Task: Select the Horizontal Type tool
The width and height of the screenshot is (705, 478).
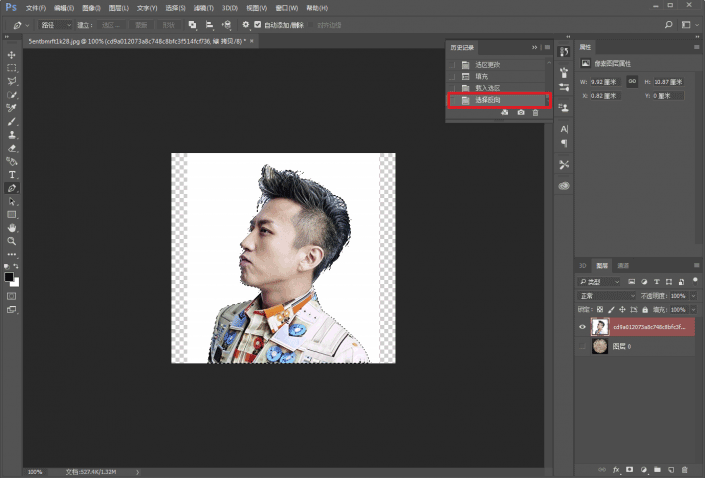Action: click(x=12, y=174)
